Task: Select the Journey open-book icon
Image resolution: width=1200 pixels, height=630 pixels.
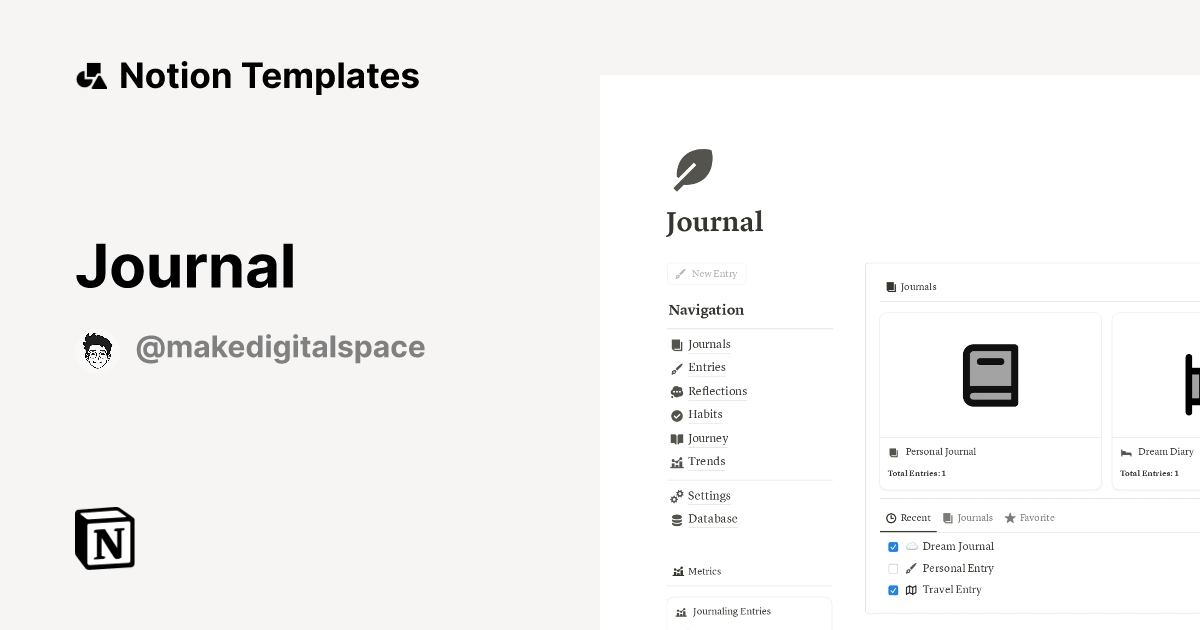Action: 677,438
